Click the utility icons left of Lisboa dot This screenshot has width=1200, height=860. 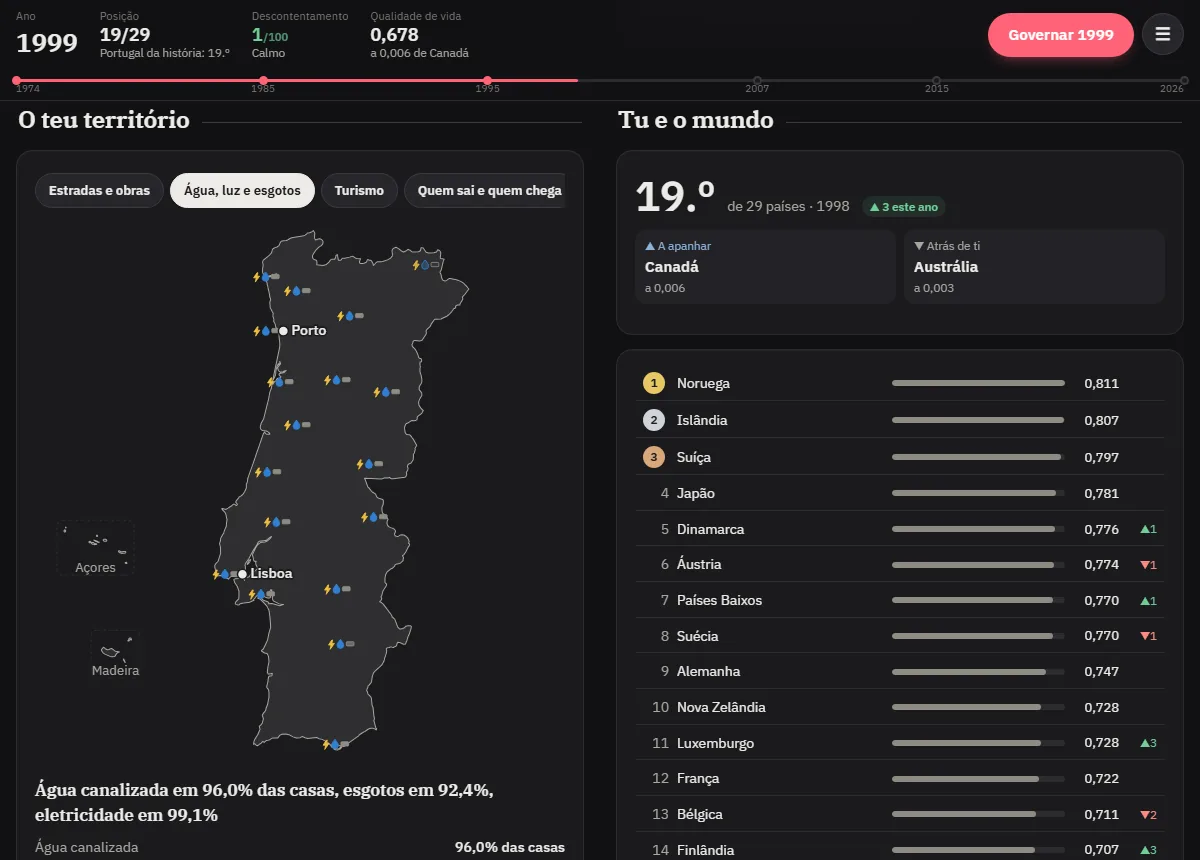[x=225, y=574]
